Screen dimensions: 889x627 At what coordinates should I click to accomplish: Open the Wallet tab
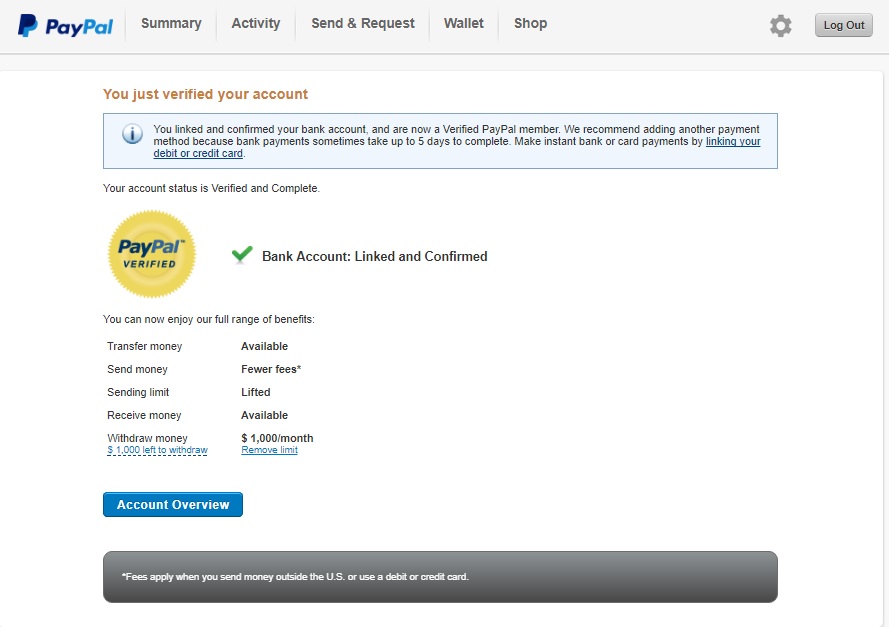[464, 23]
